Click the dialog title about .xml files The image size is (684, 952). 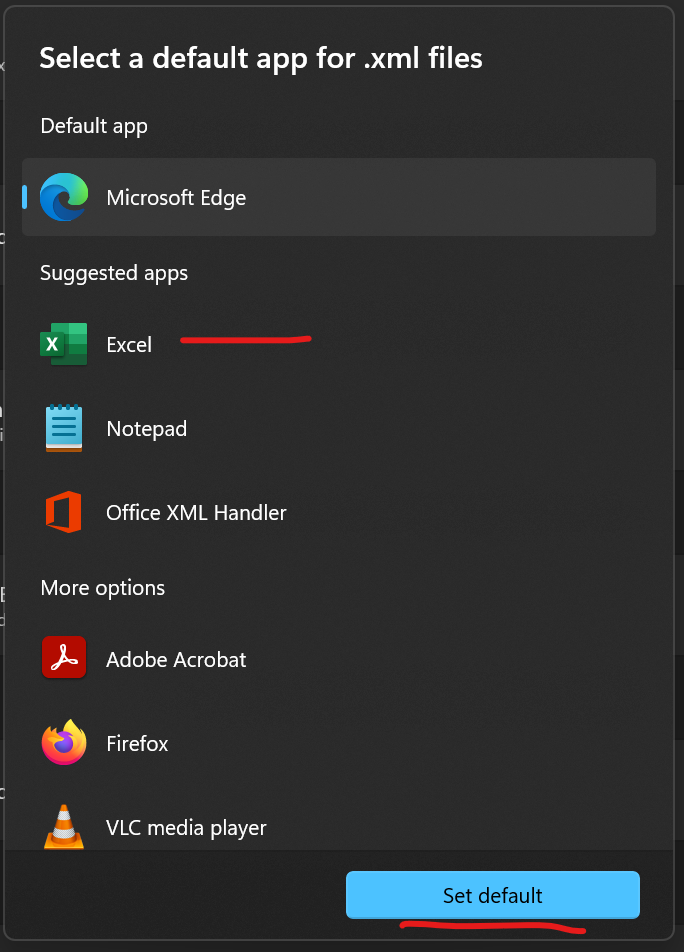[261, 58]
